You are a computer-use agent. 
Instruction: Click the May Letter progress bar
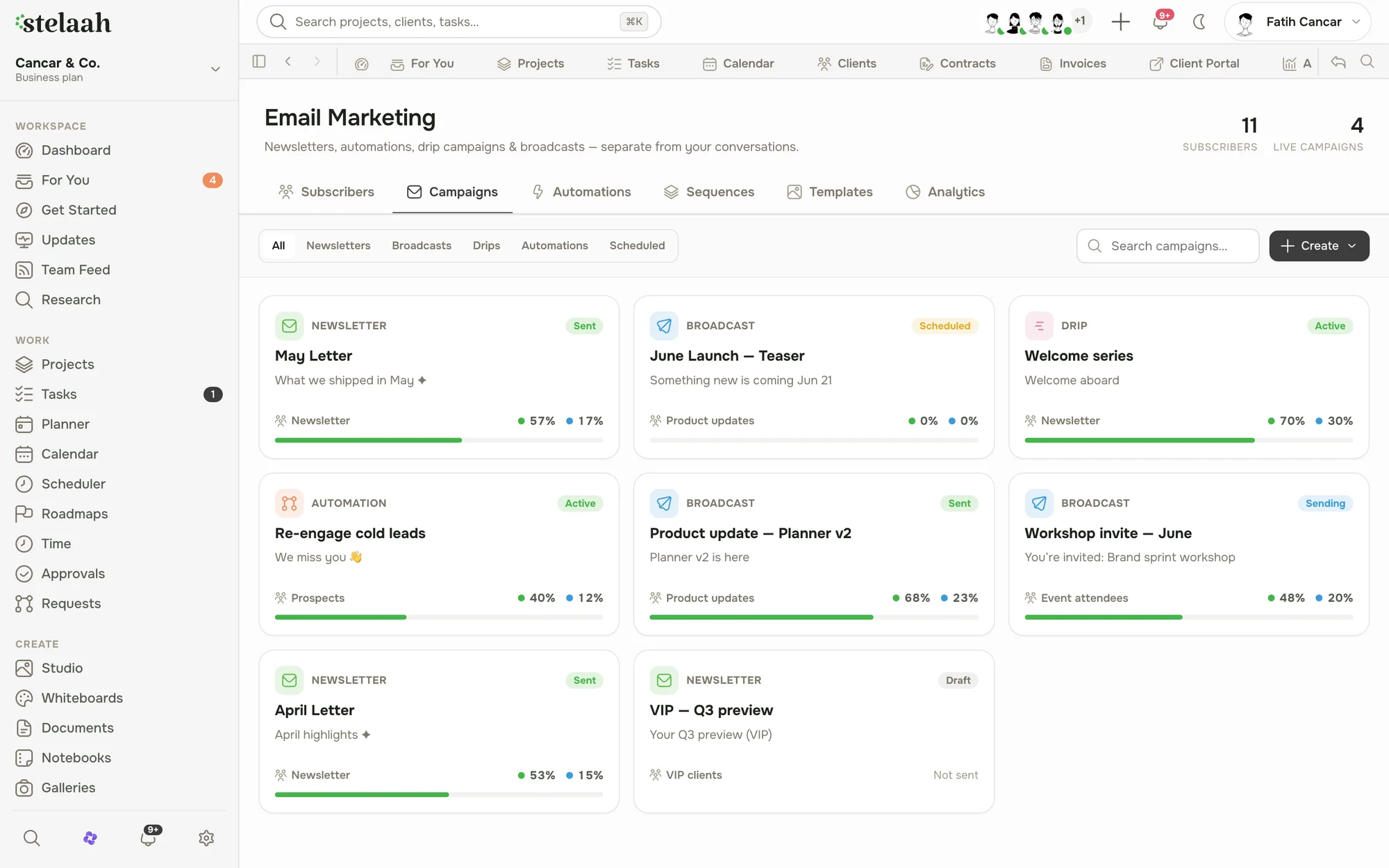(x=439, y=440)
